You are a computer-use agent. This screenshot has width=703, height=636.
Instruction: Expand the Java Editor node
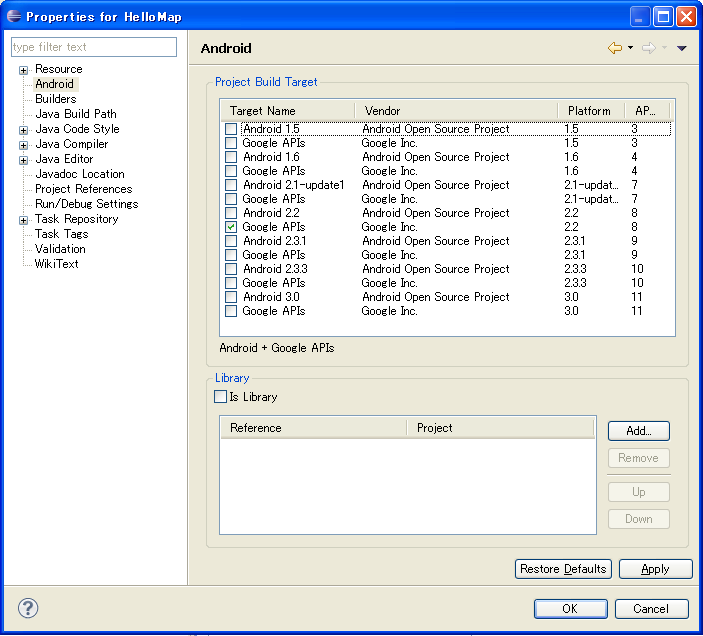point(23,160)
